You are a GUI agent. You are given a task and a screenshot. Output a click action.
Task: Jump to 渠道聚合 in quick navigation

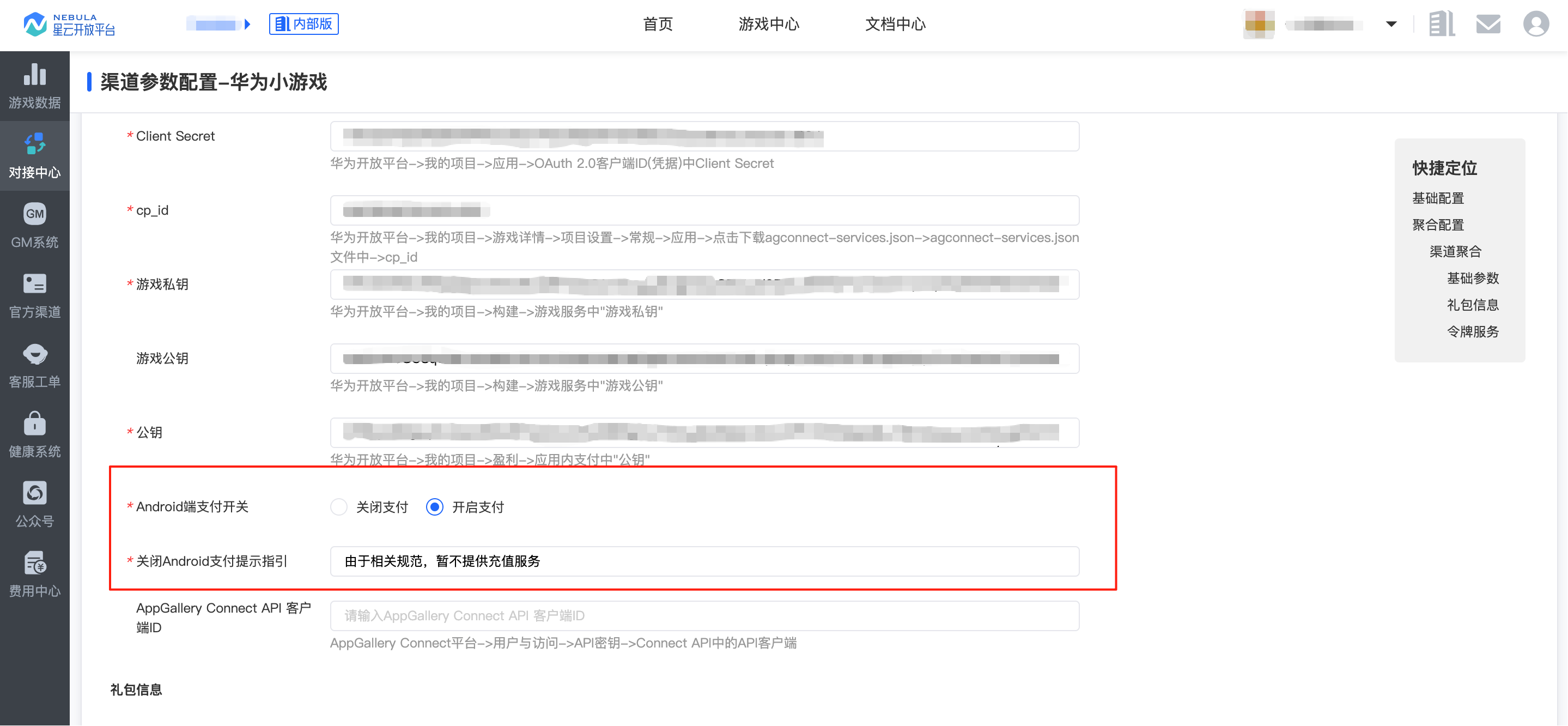pos(1455,252)
